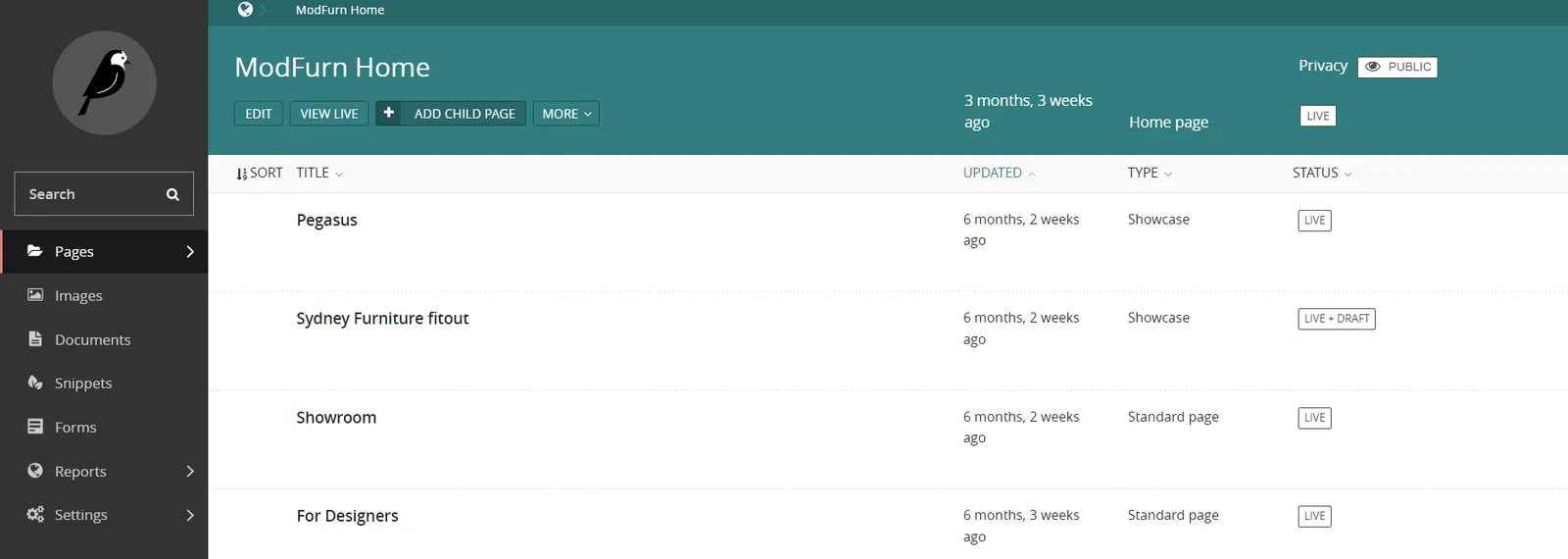The width and height of the screenshot is (1568, 559).
Task: Click the Snippets leaf icon
Action: (35, 382)
